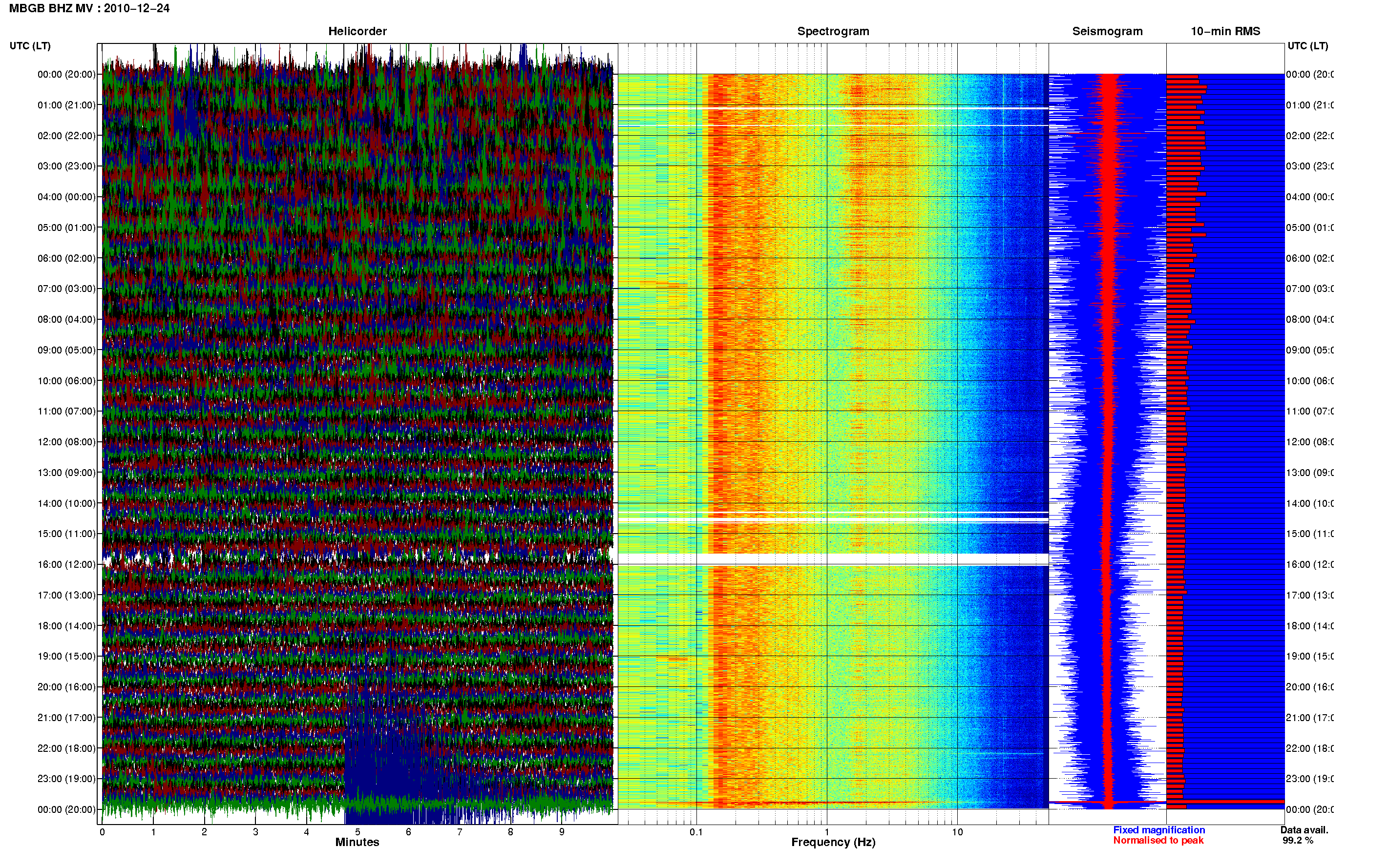Click left axis label 17:00 (13:00)
The height and width of the screenshot is (868, 1389).
click(66, 595)
